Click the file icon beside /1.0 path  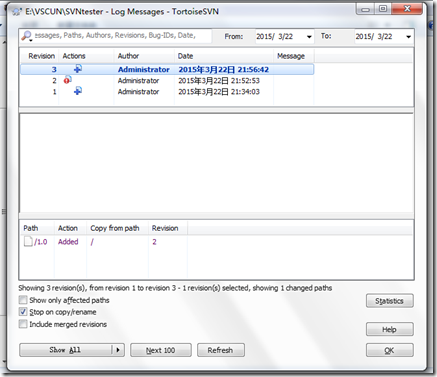[x=28, y=241]
